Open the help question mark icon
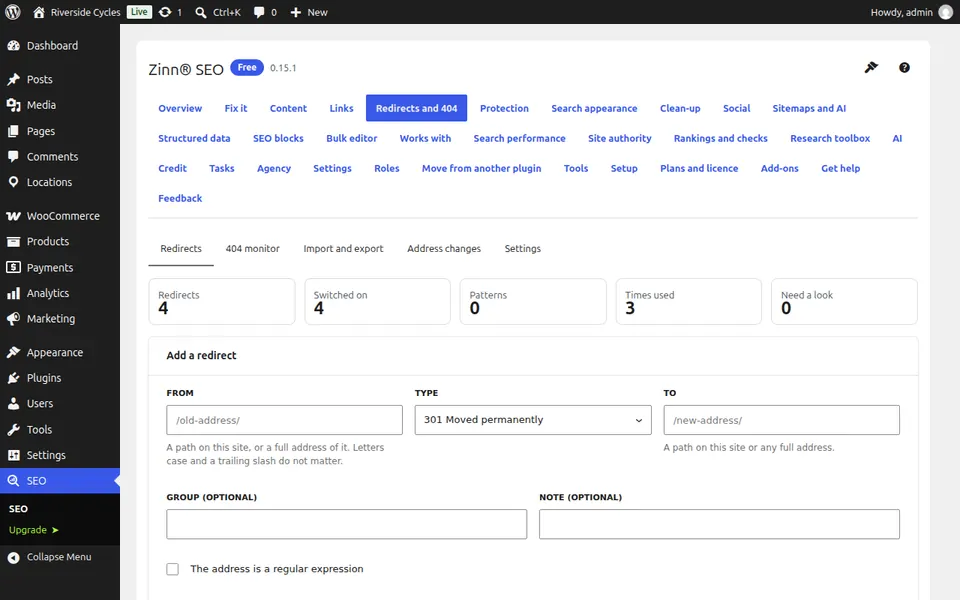Viewport: 960px width, 600px height. 904,67
